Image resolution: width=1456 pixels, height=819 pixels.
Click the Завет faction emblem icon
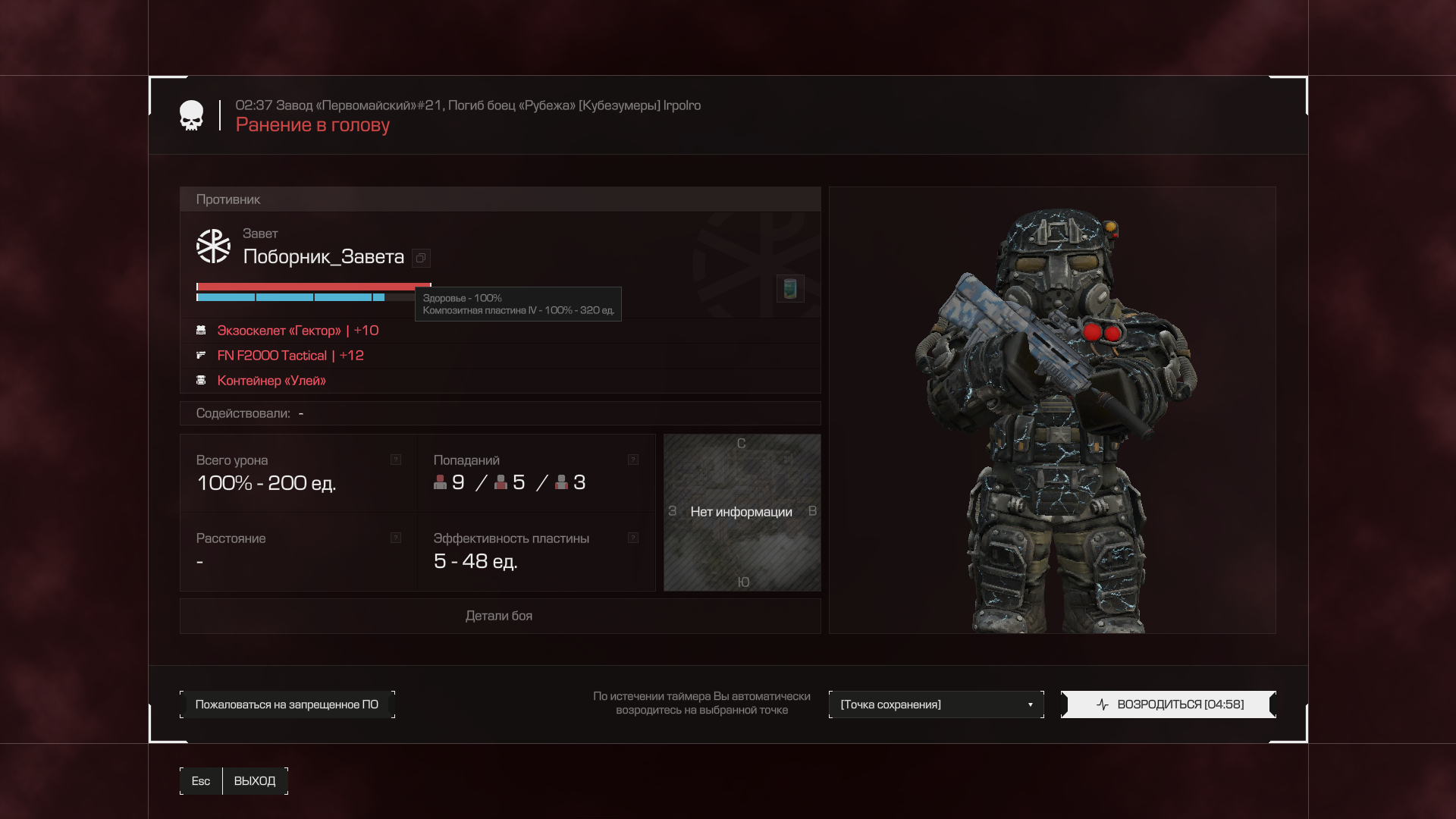click(213, 246)
